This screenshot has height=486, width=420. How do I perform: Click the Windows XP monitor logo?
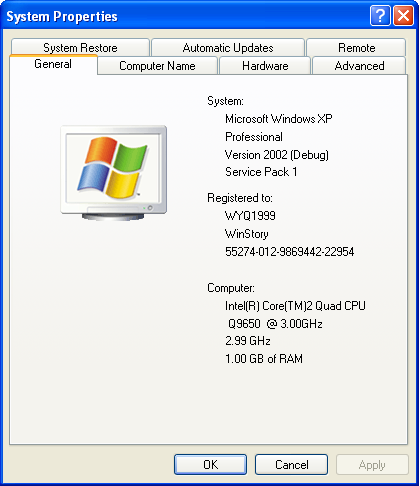point(113,173)
